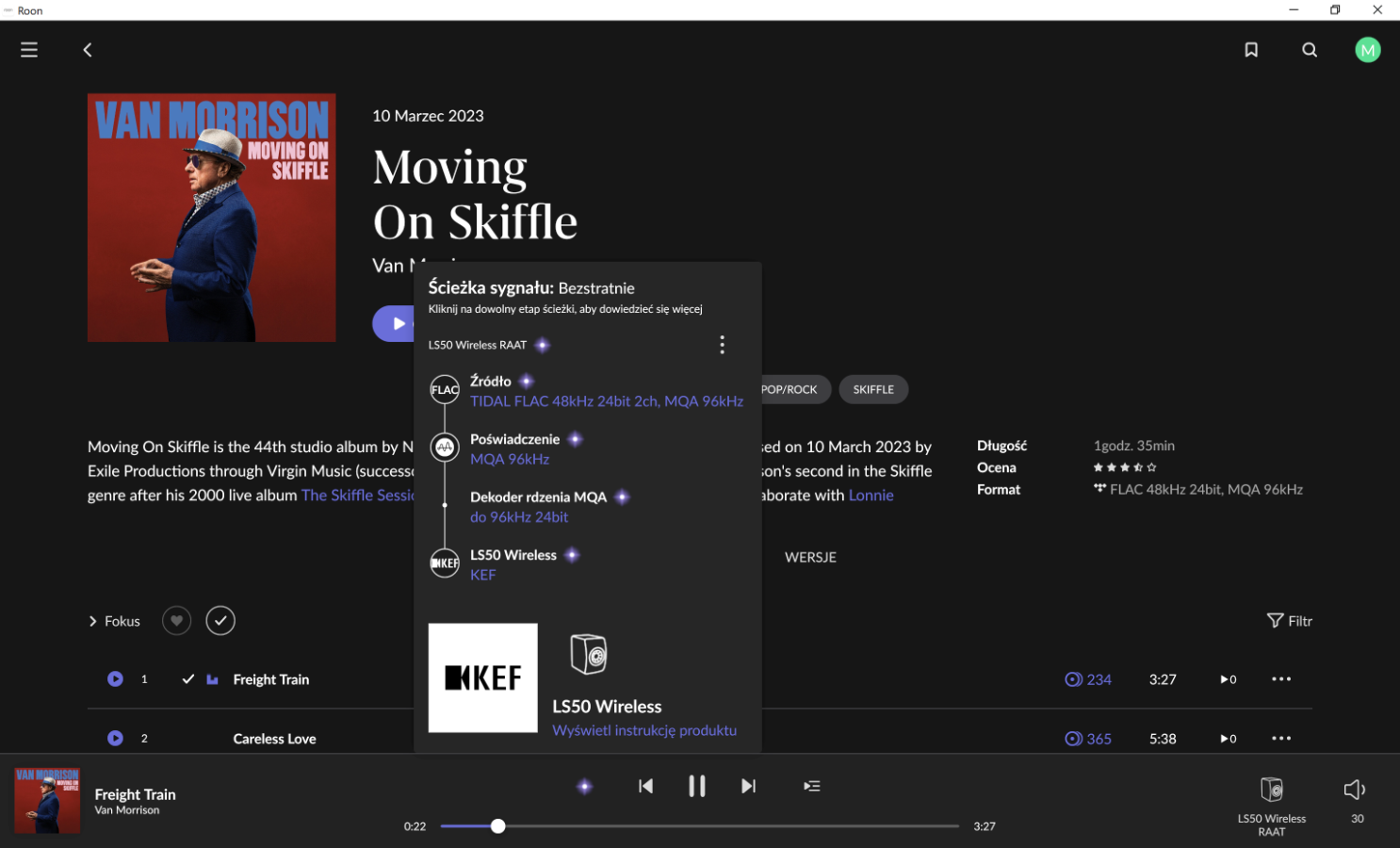Viewport: 1400px width, 848px height.
Task: Open the WERSJE tab
Action: click(x=810, y=558)
